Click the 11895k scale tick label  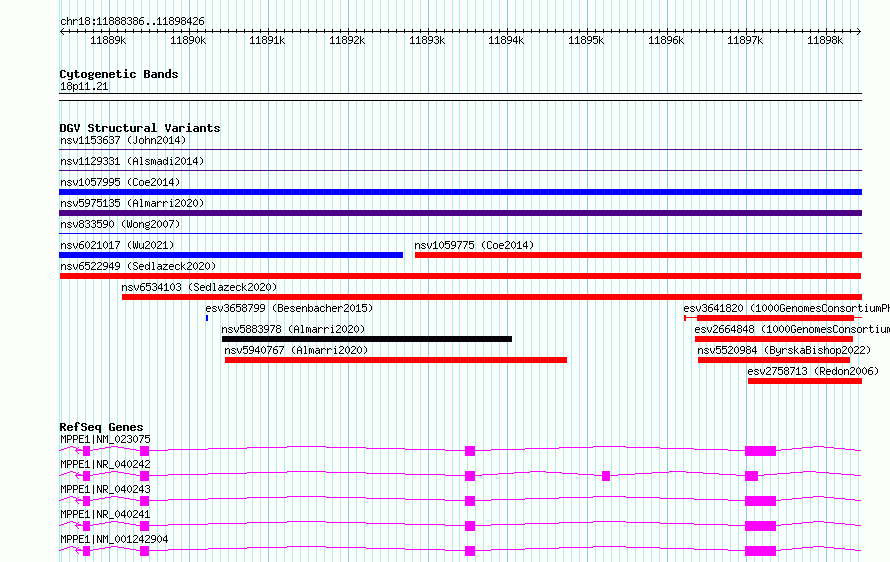[x=586, y=40]
